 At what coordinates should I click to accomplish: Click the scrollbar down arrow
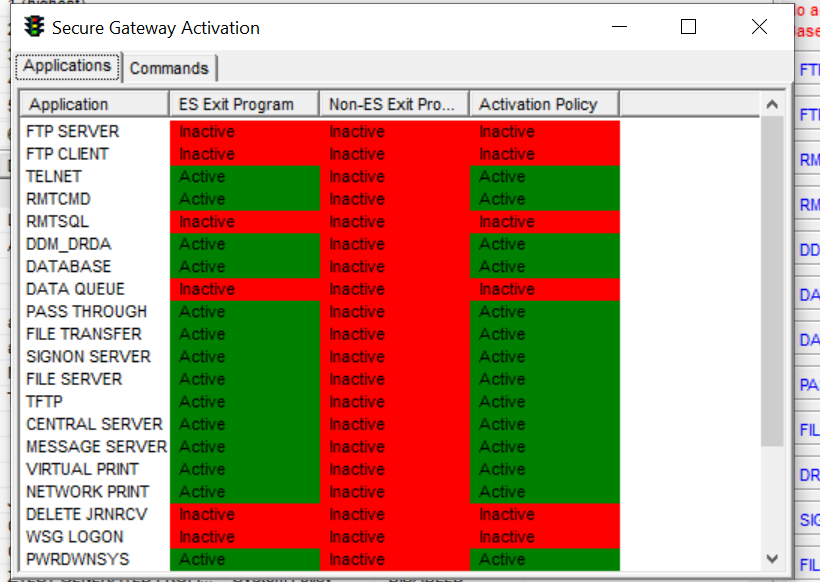(x=772, y=558)
